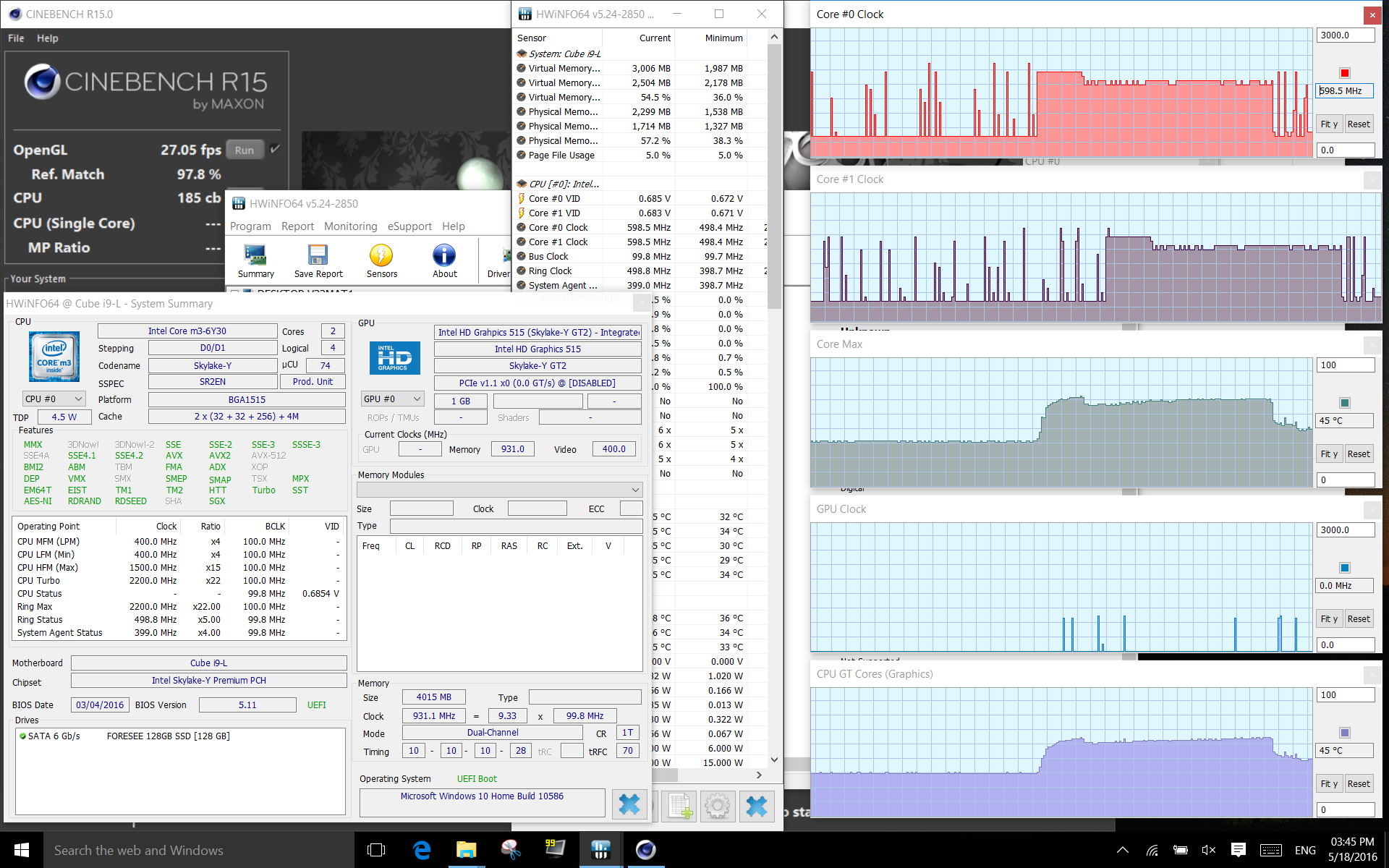Show hidden system tray icons

1123,851
